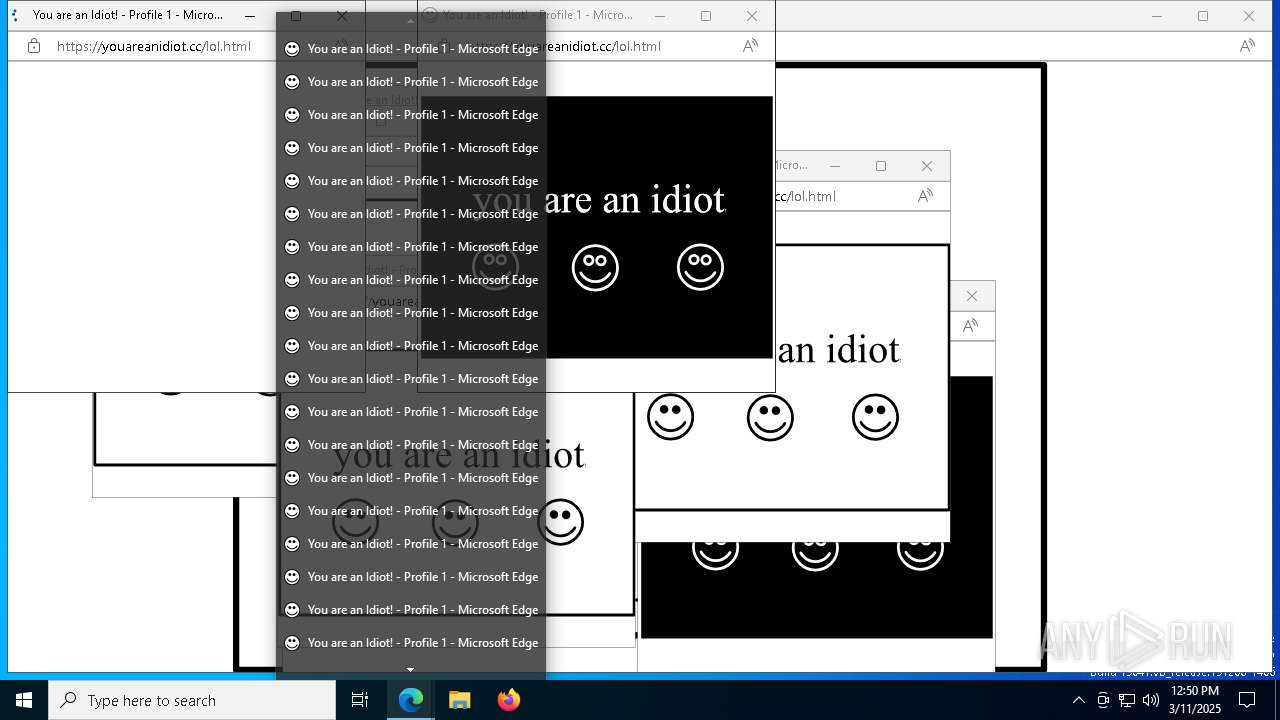Click the Microsoft Edge taskbar icon
This screenshot has height=720, width=1280.
pos(411,700)
